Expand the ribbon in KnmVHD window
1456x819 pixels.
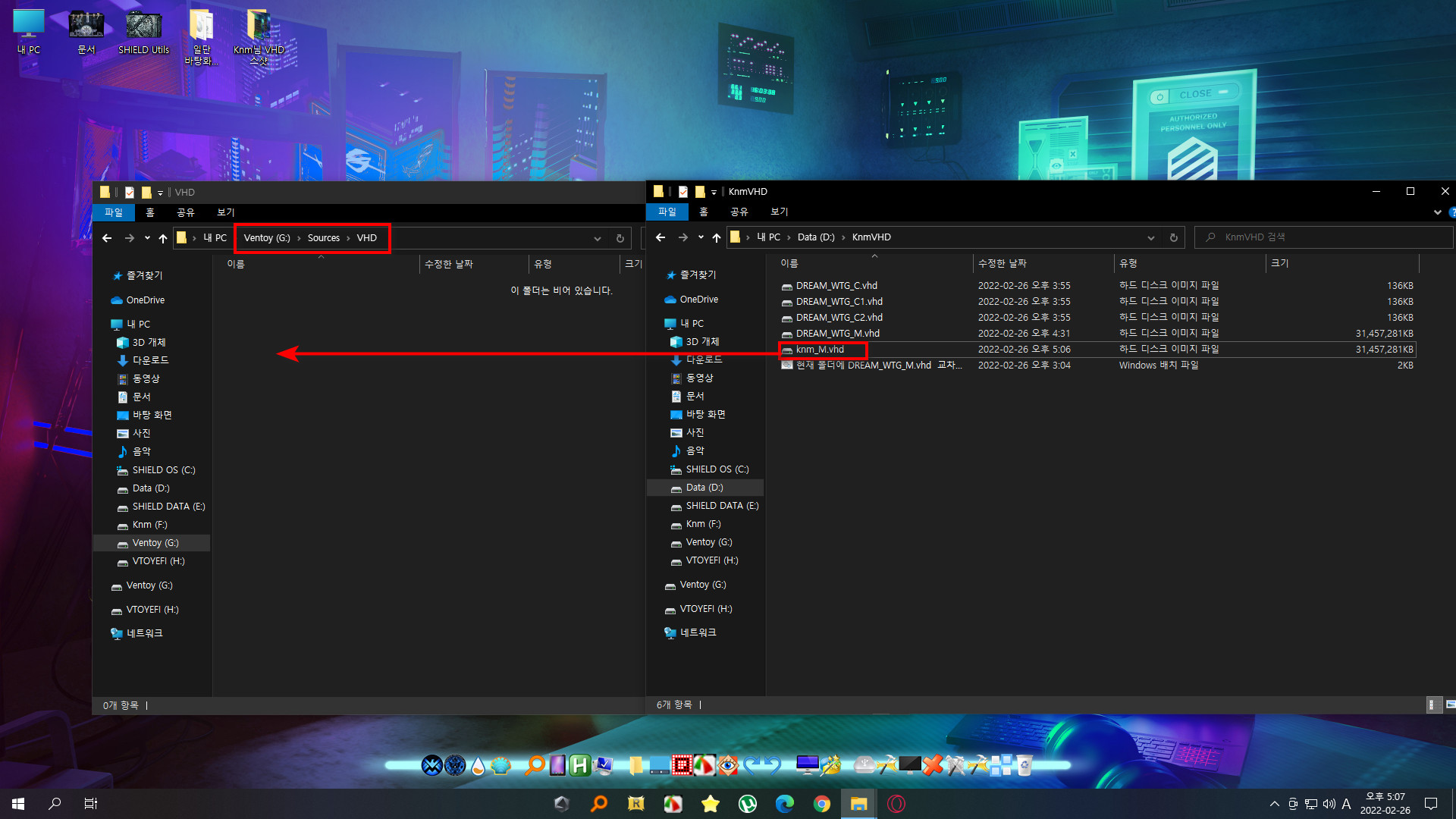pyautogui.click(x=1437, y=212)
